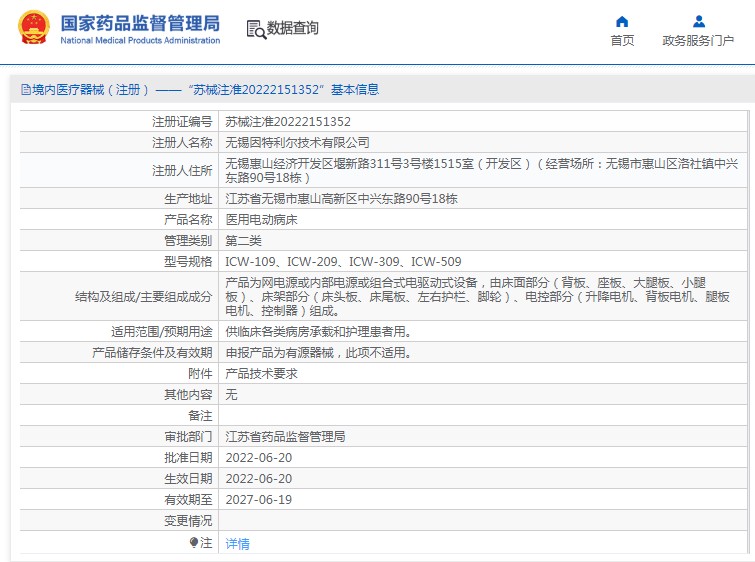Click the 政务服务门户 text link
This screenshot has height=562, width=755.
[698, 41]
